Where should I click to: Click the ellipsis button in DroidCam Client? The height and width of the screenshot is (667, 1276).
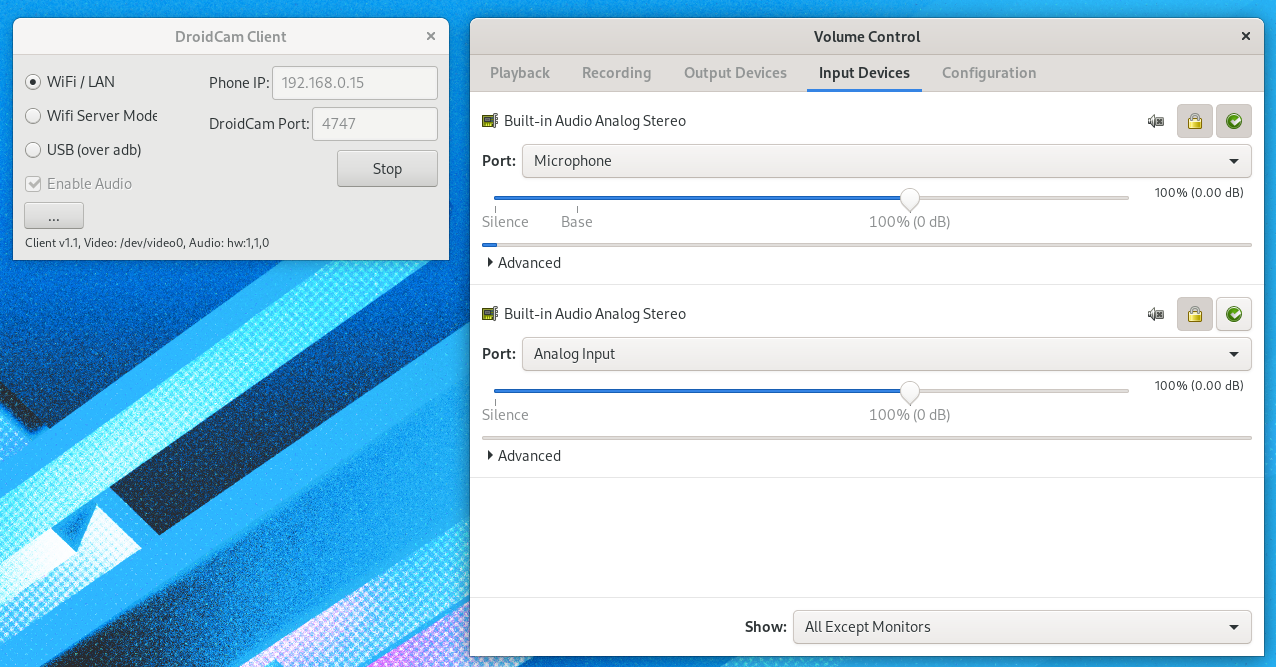coord(54,216)
